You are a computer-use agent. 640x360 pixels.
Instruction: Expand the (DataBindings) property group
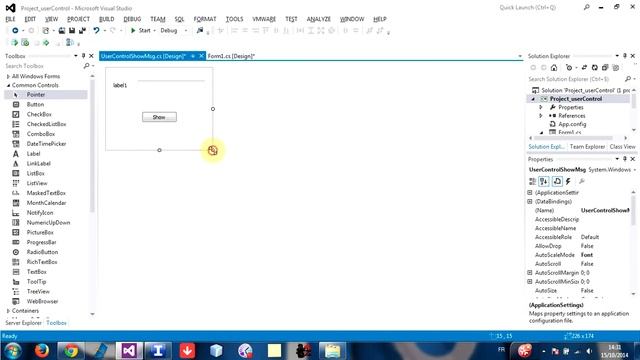point(530,201)
